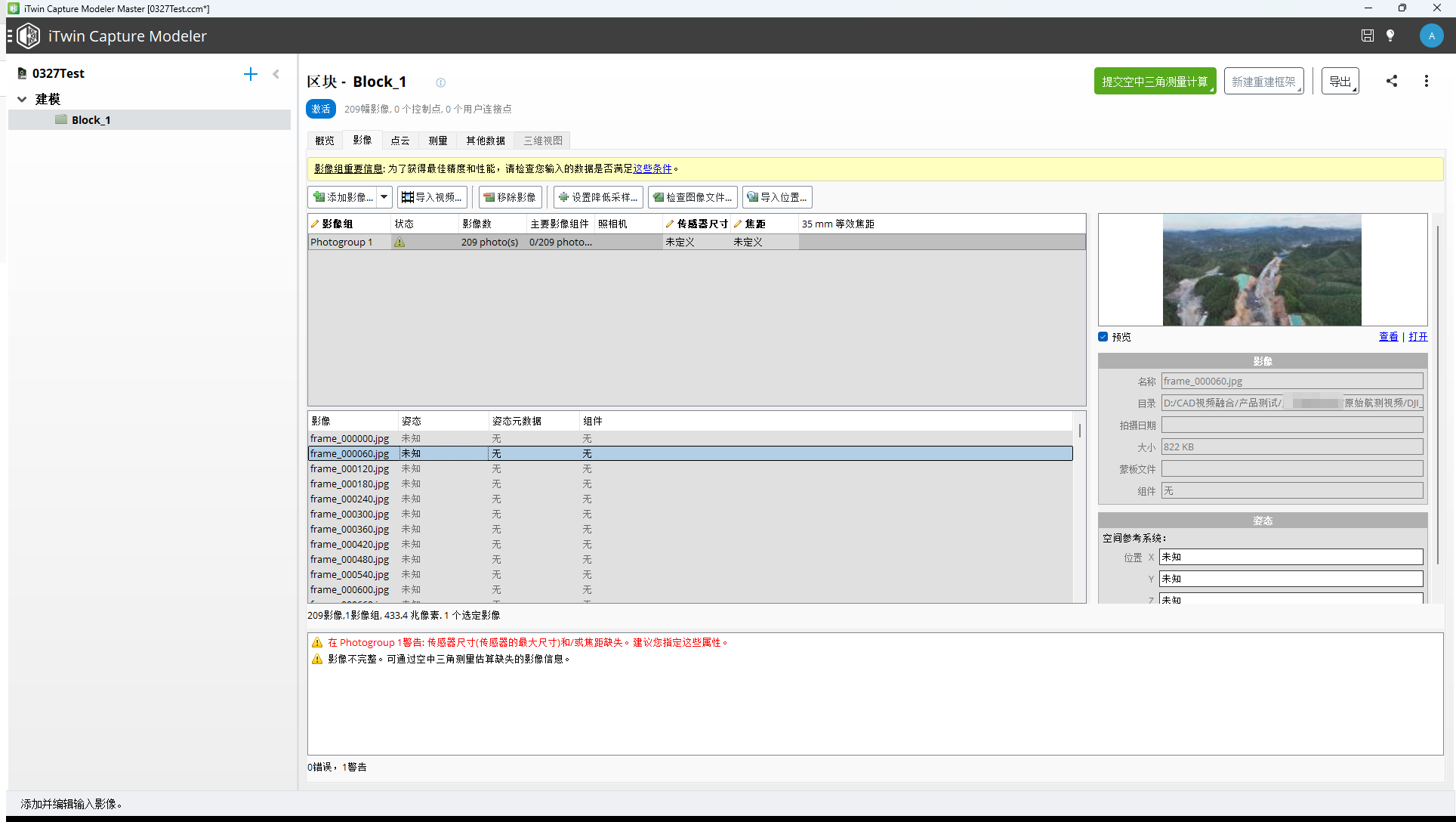Open the share icon menu
This screenshot has height=822, width=1456.
tap(1391, 81)
